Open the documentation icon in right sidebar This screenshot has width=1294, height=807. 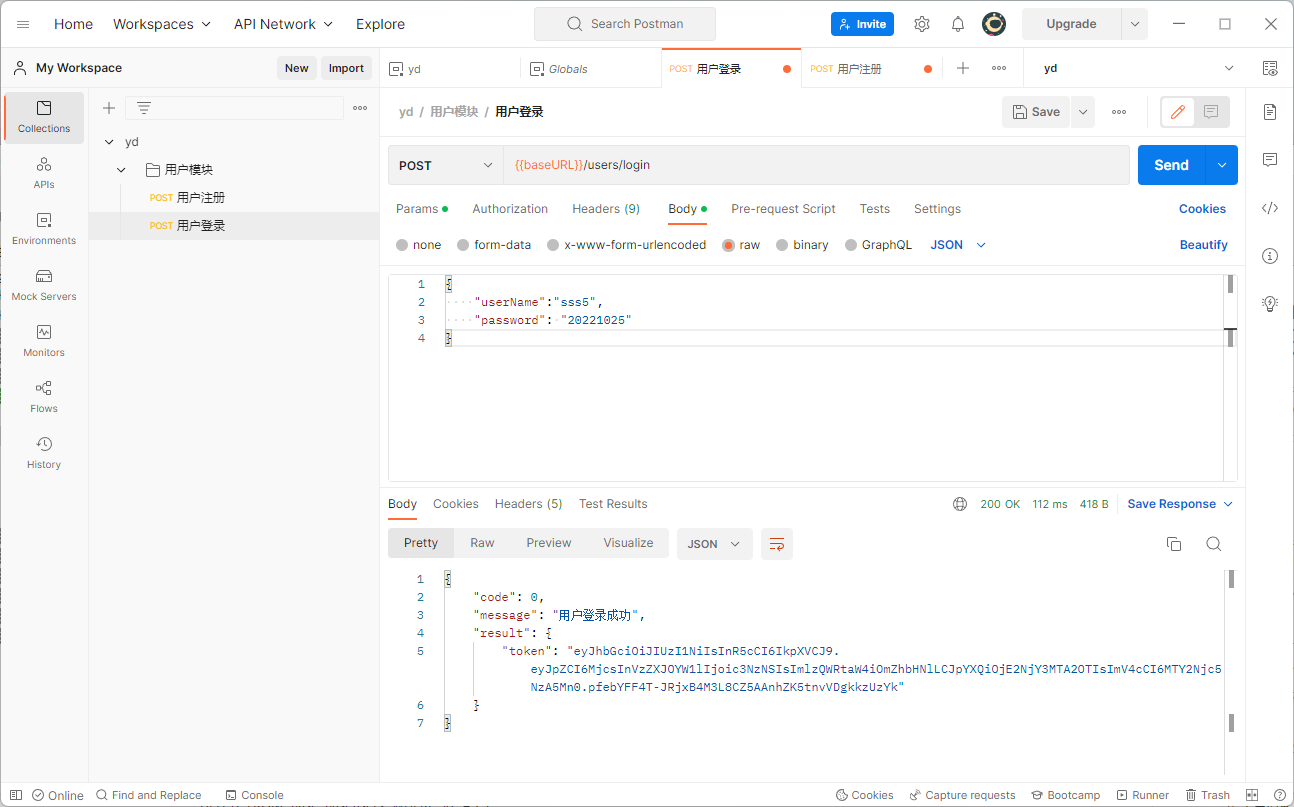coord(1270,112)
